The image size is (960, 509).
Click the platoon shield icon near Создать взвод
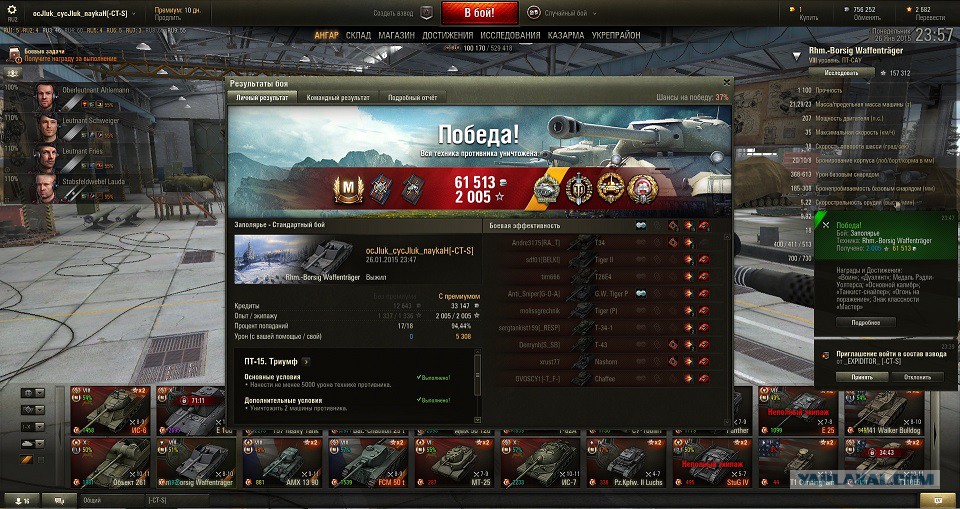coord(427,12)
